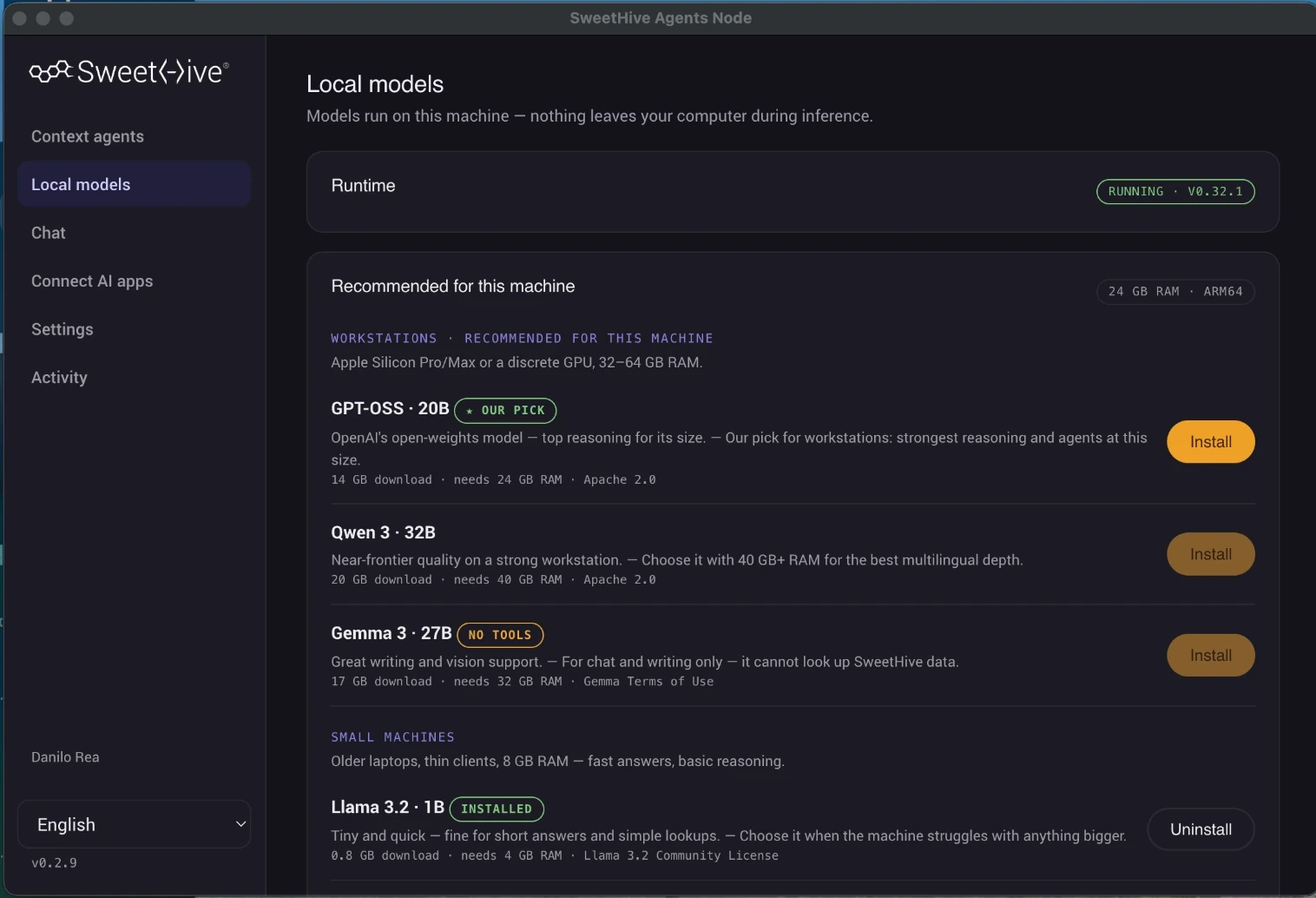Image resolution: width=1316 pixels, height=898 pixels.
Task: Click version text v0.2.9
Action: point(54,862)
